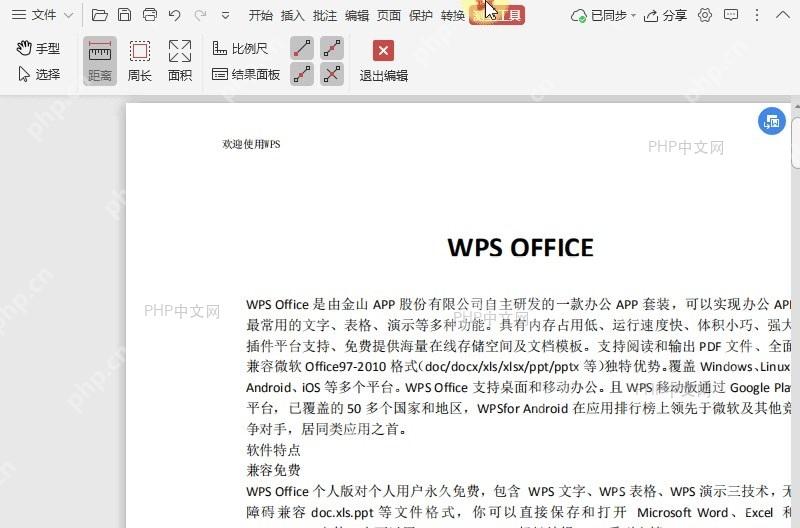Open the 已同步 sync status dropdown
The height and width of the screenshot is (528, 800).
coord(603,16)
